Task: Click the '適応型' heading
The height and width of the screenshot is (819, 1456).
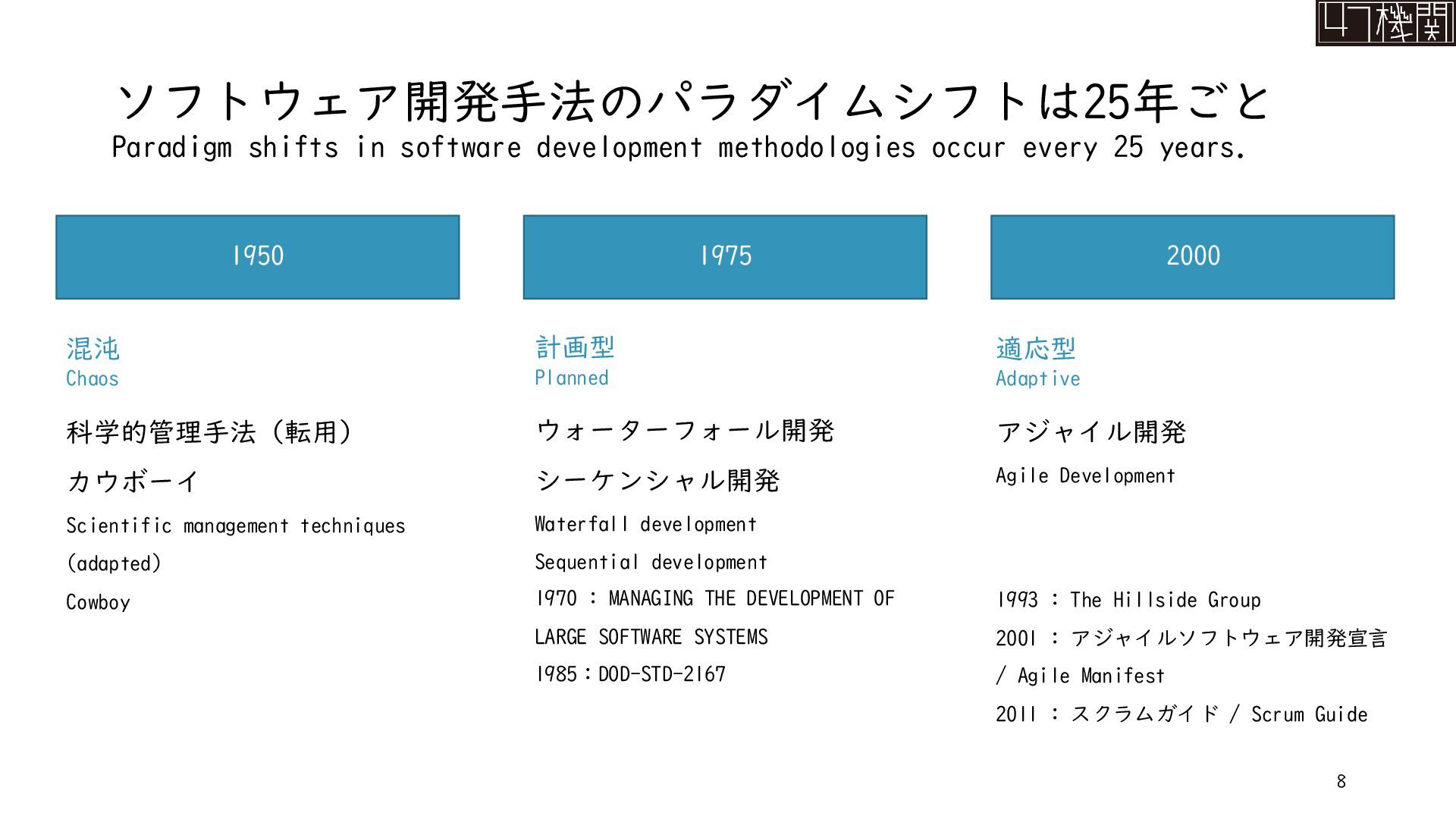Action: coord(1036,349)
